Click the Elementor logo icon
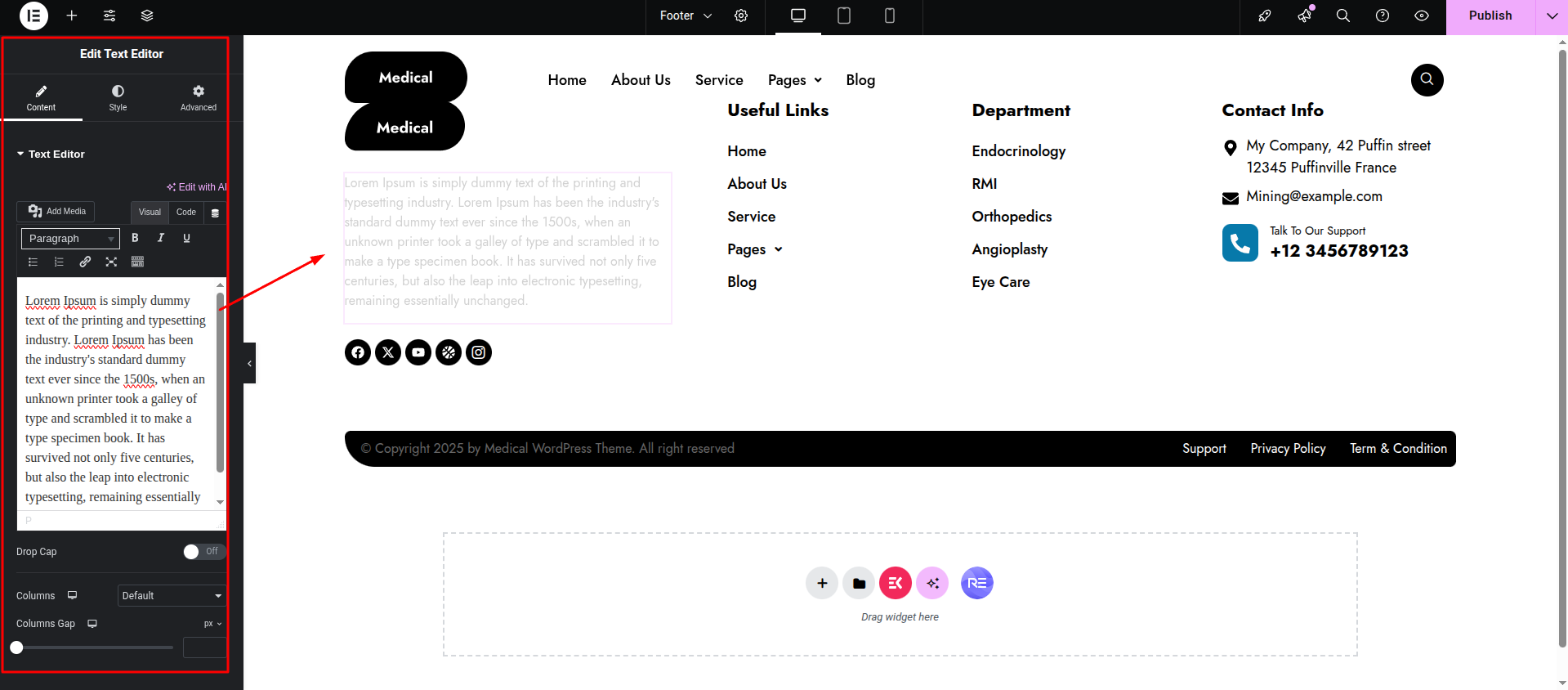This screenshot has height=690, width=1568. coord(34,16)
